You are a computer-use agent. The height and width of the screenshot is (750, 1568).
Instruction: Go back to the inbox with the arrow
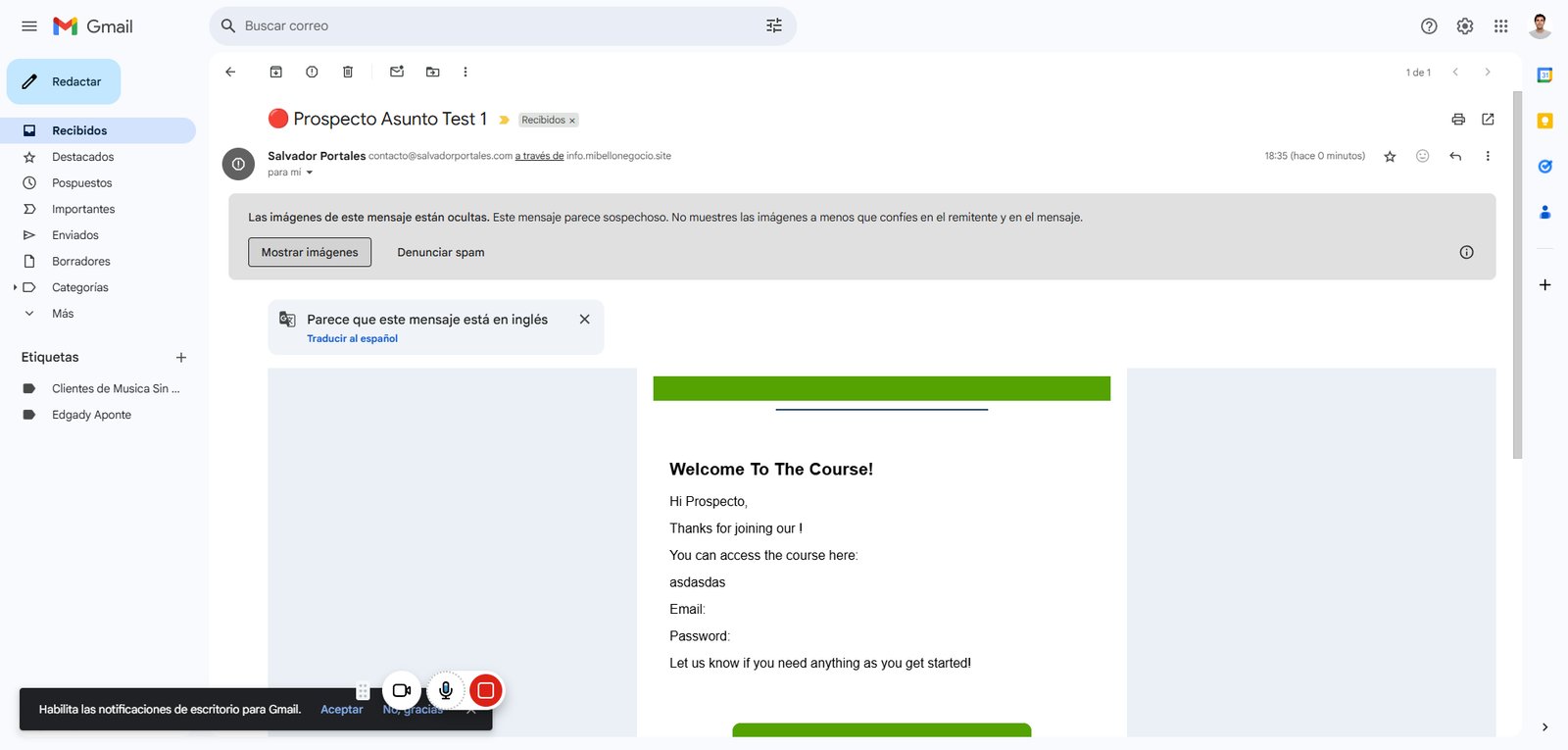[230, 72]
